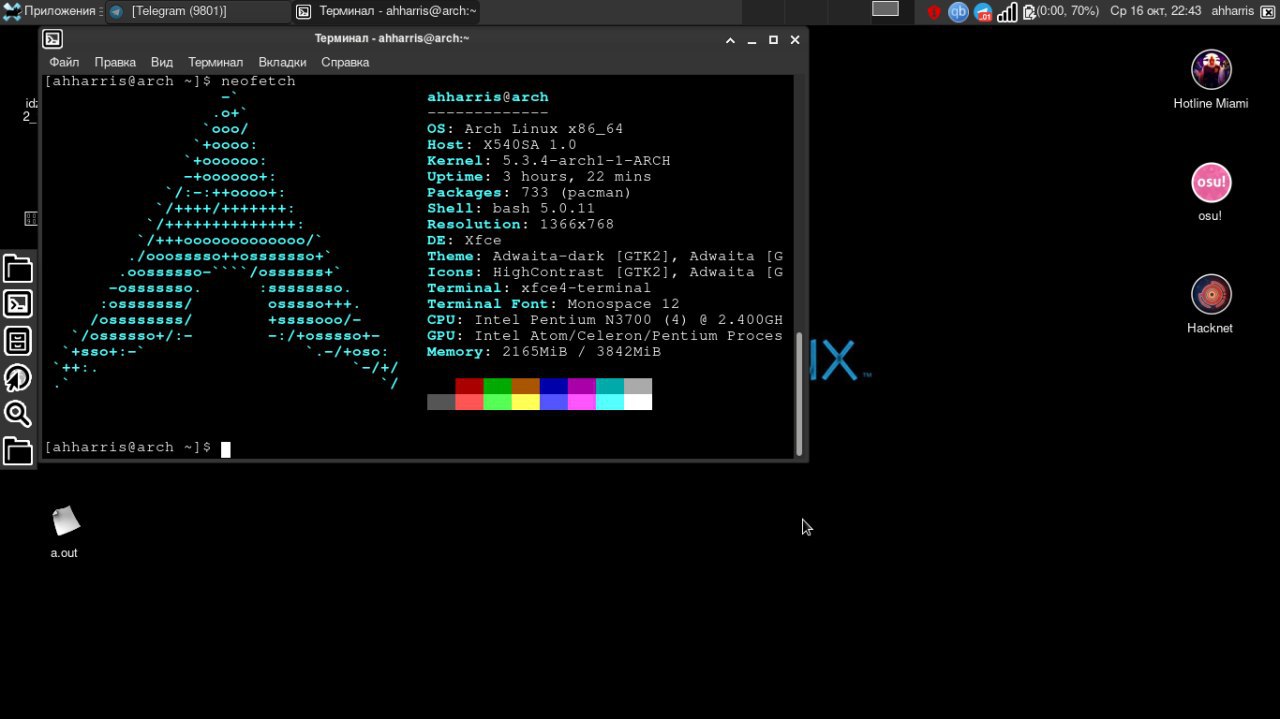
Task: Click the Resolution: 1366x768 line
Action: pos(521,225)
